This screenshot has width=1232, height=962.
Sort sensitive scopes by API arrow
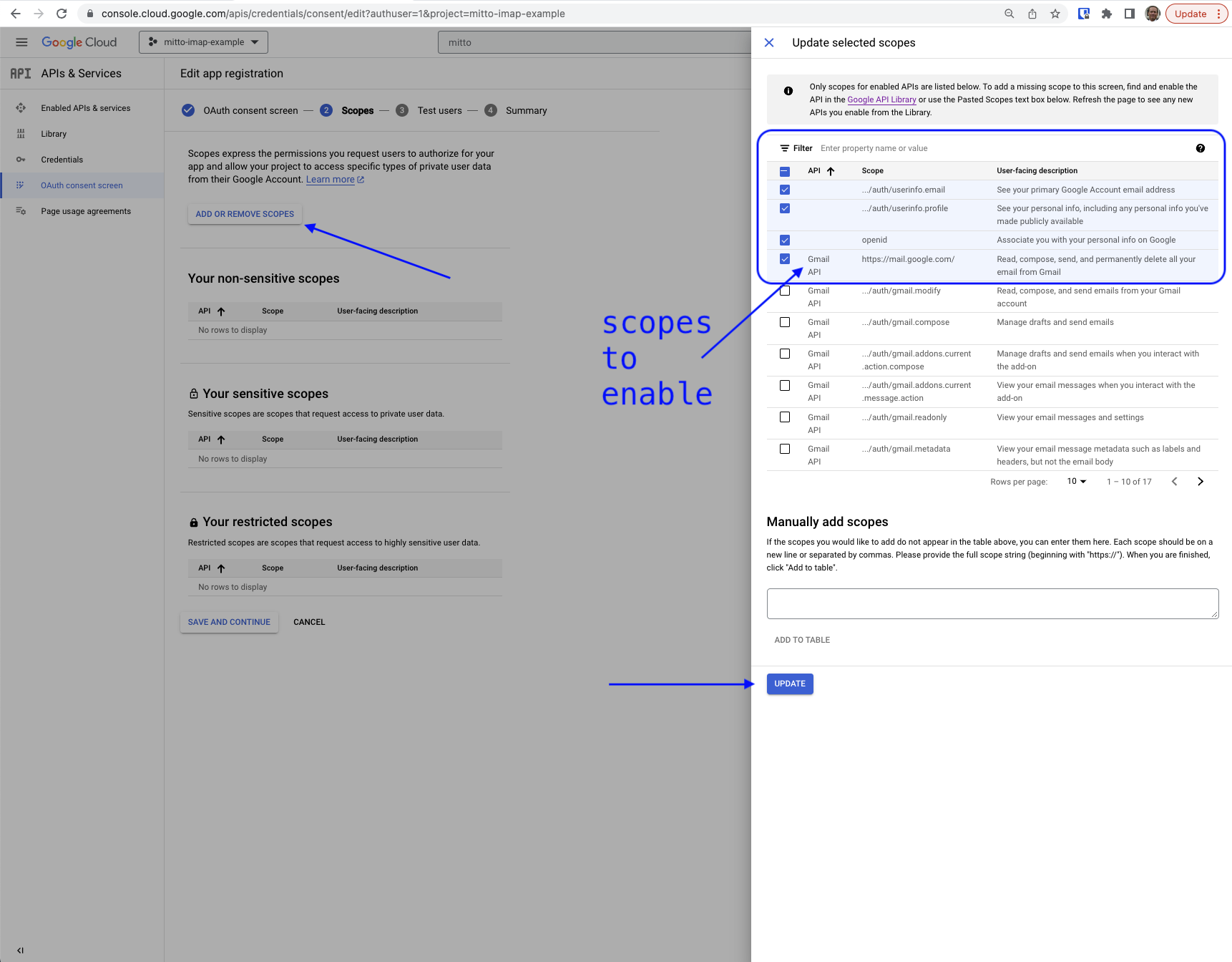[221, 439]
